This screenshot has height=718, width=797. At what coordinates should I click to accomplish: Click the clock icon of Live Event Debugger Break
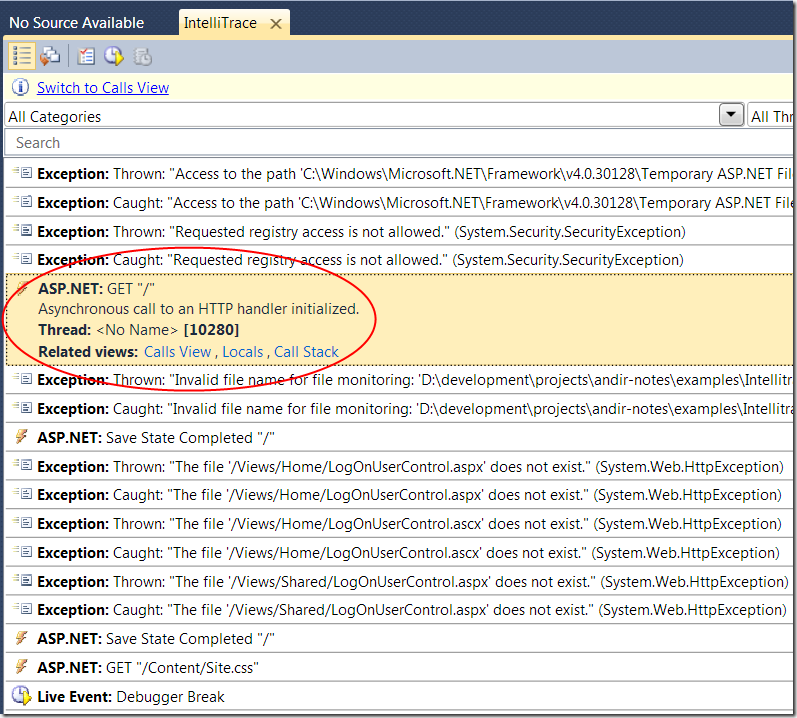click(21, 696)
